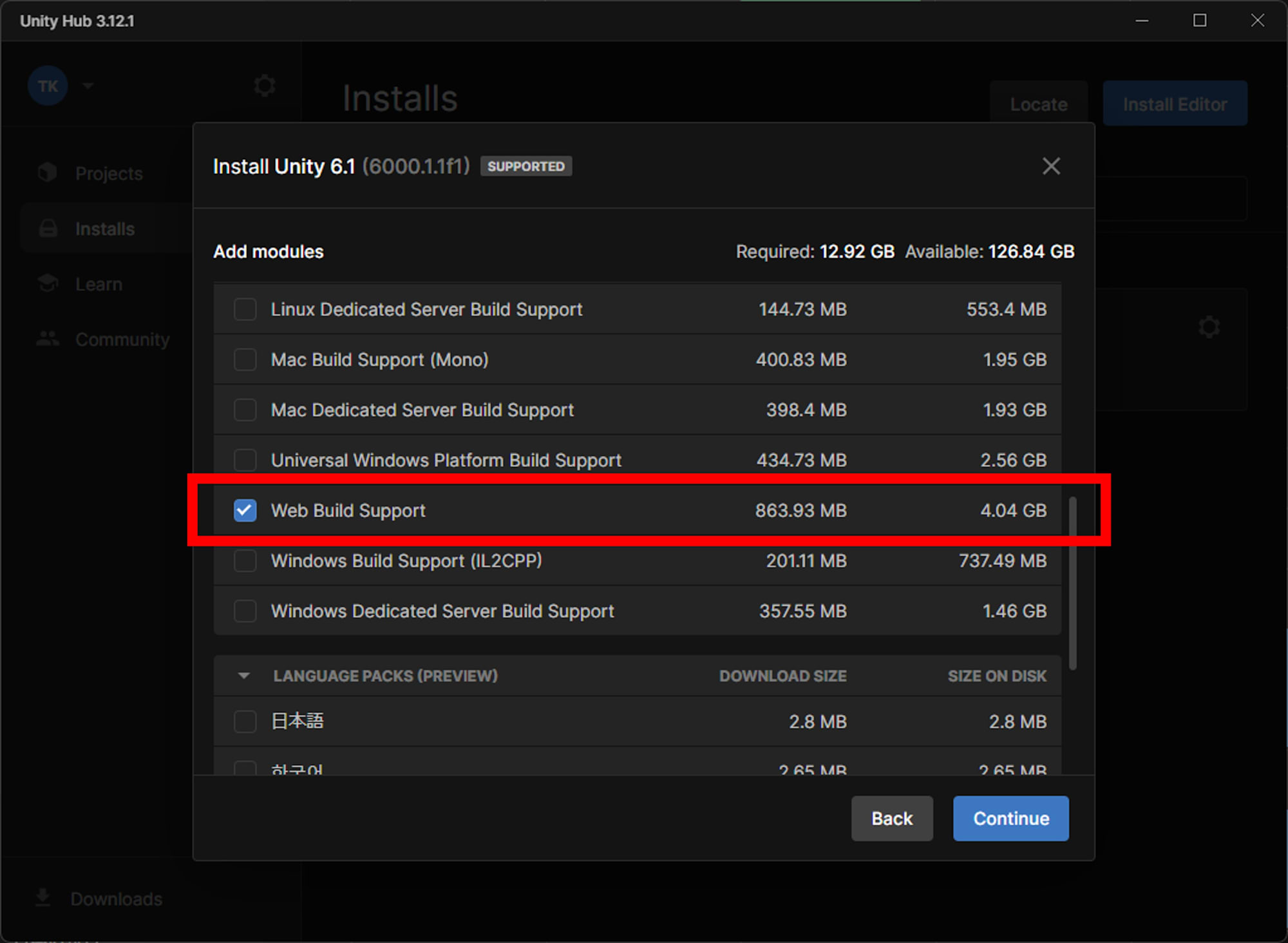Enable the 日本語 language pack checkbox
This screenshot has width=1288, height=943.
[245, 721]
